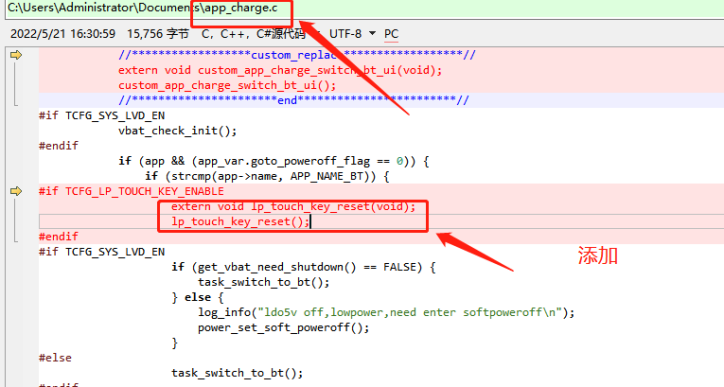Place cursor on lp_touch_key_reset(); call line
The height and width of the screenshot is (387, 724).
pyautogui.click(x=240, y=222)
